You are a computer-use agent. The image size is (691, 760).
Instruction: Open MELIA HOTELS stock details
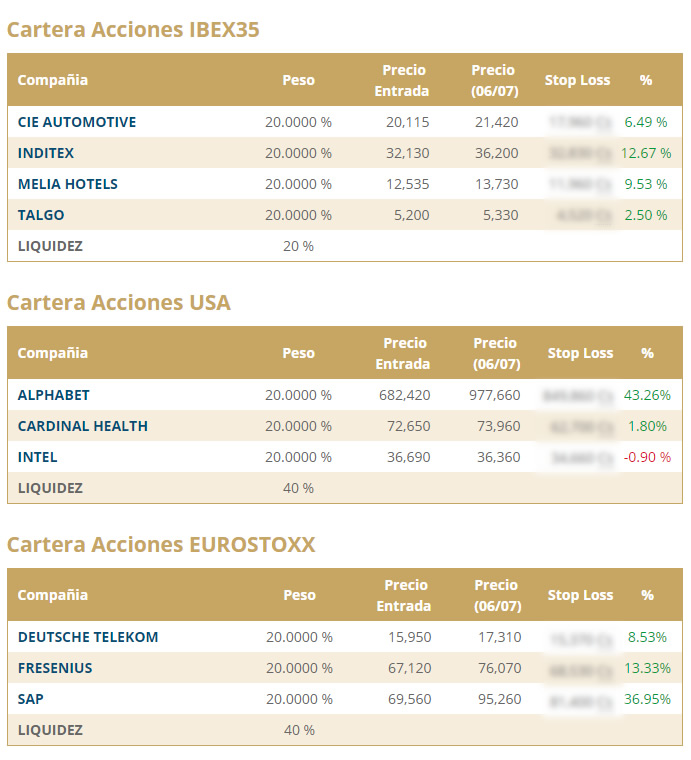[x=68, y=184]
